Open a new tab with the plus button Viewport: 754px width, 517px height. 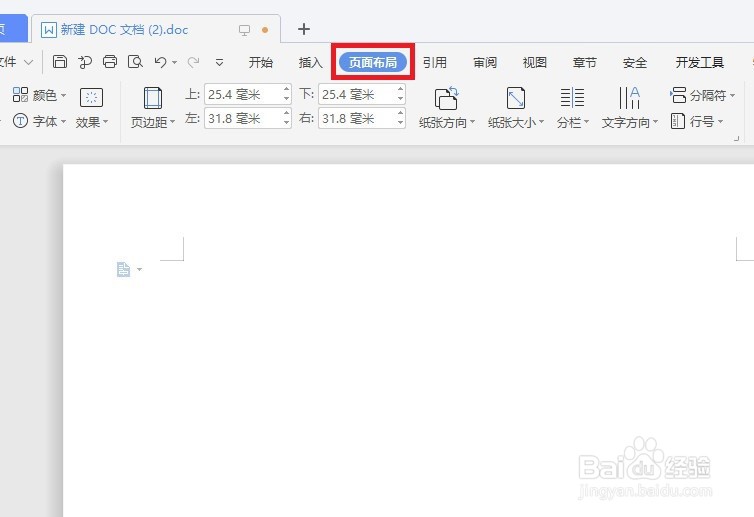tap(304, 29)
